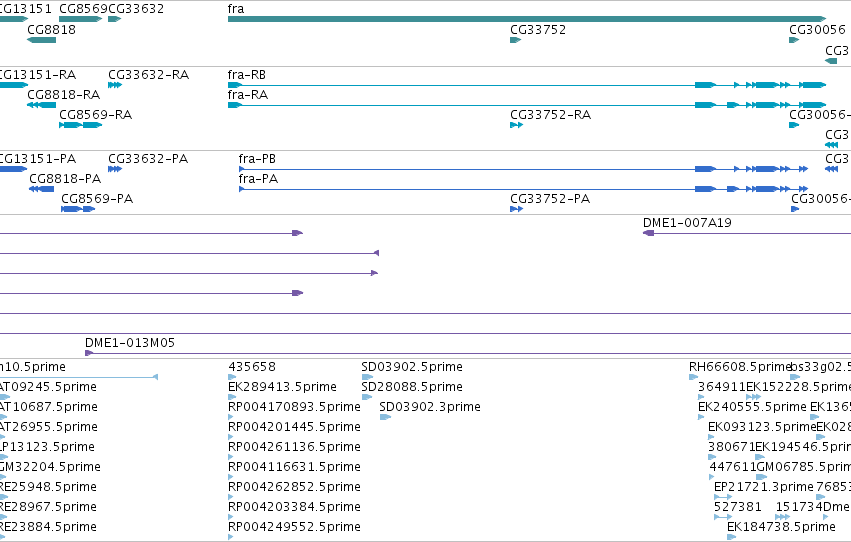Select the SD03902.3prime EST arrow
Screen dimensions: 851x542
coord(385,417)
